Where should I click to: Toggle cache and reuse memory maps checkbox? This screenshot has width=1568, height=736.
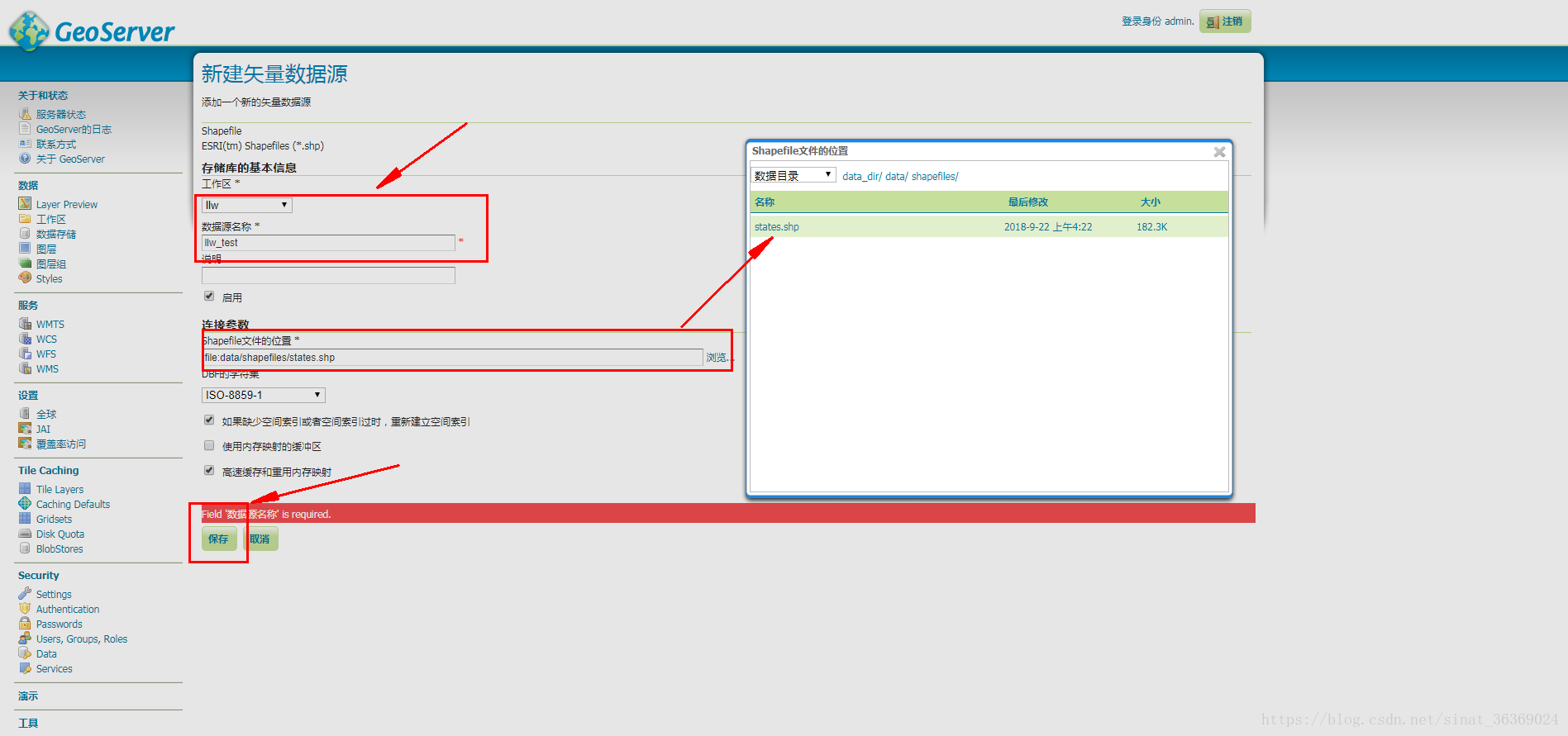pos(209,471)
